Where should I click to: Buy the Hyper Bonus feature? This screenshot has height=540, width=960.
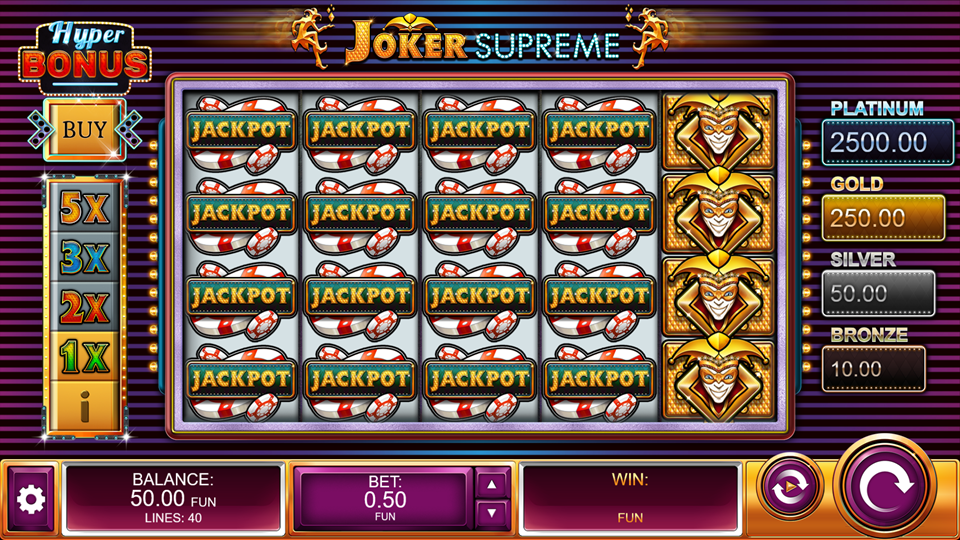pyautogui.click(x=84, y=130)
